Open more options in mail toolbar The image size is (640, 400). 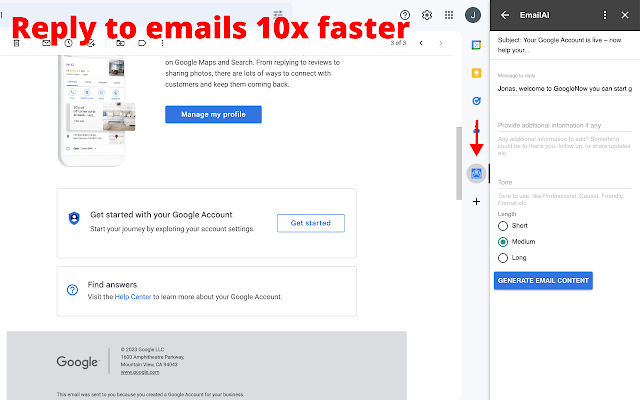click(162, 43)
